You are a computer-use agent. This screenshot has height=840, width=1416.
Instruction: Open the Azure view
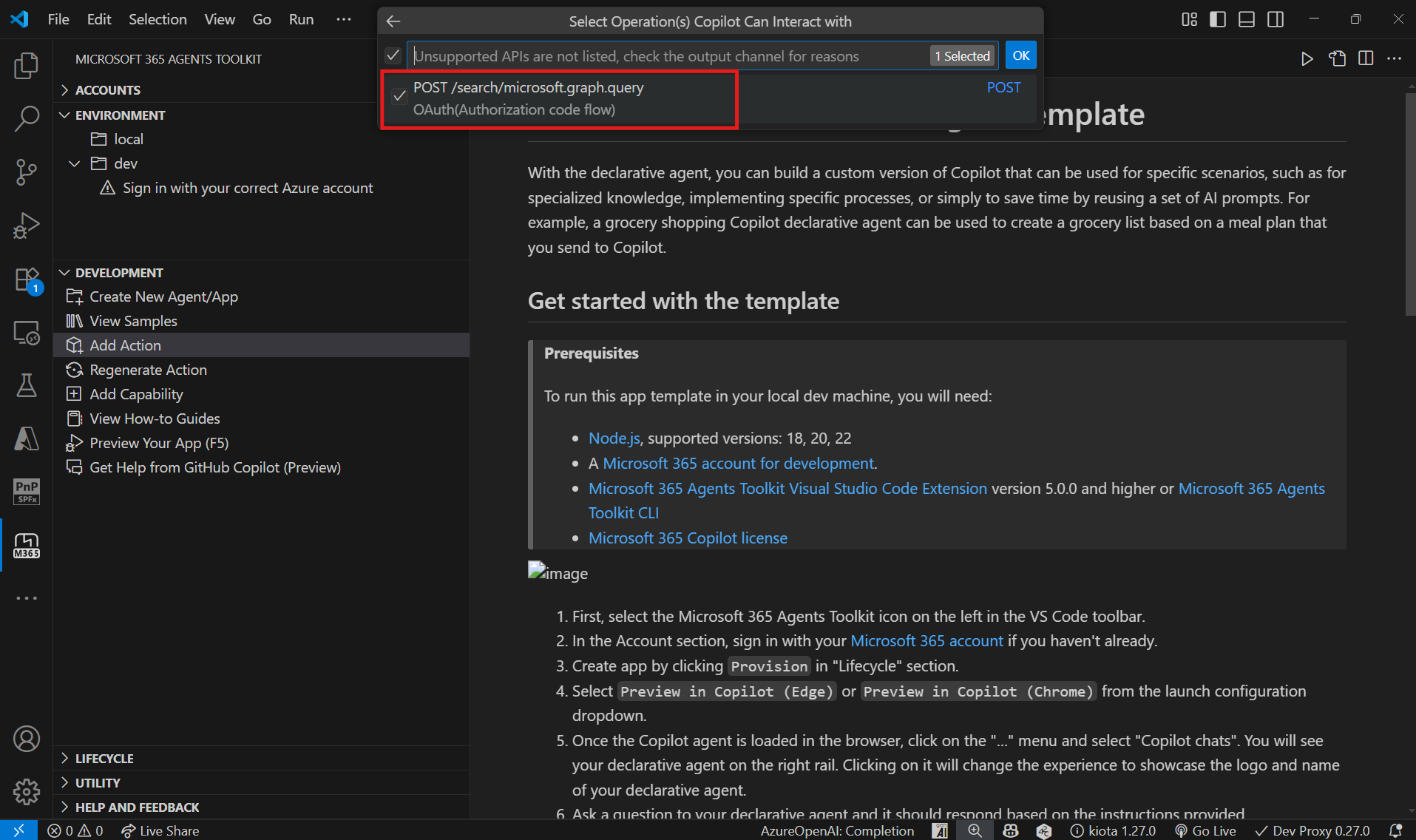point(27,438)
